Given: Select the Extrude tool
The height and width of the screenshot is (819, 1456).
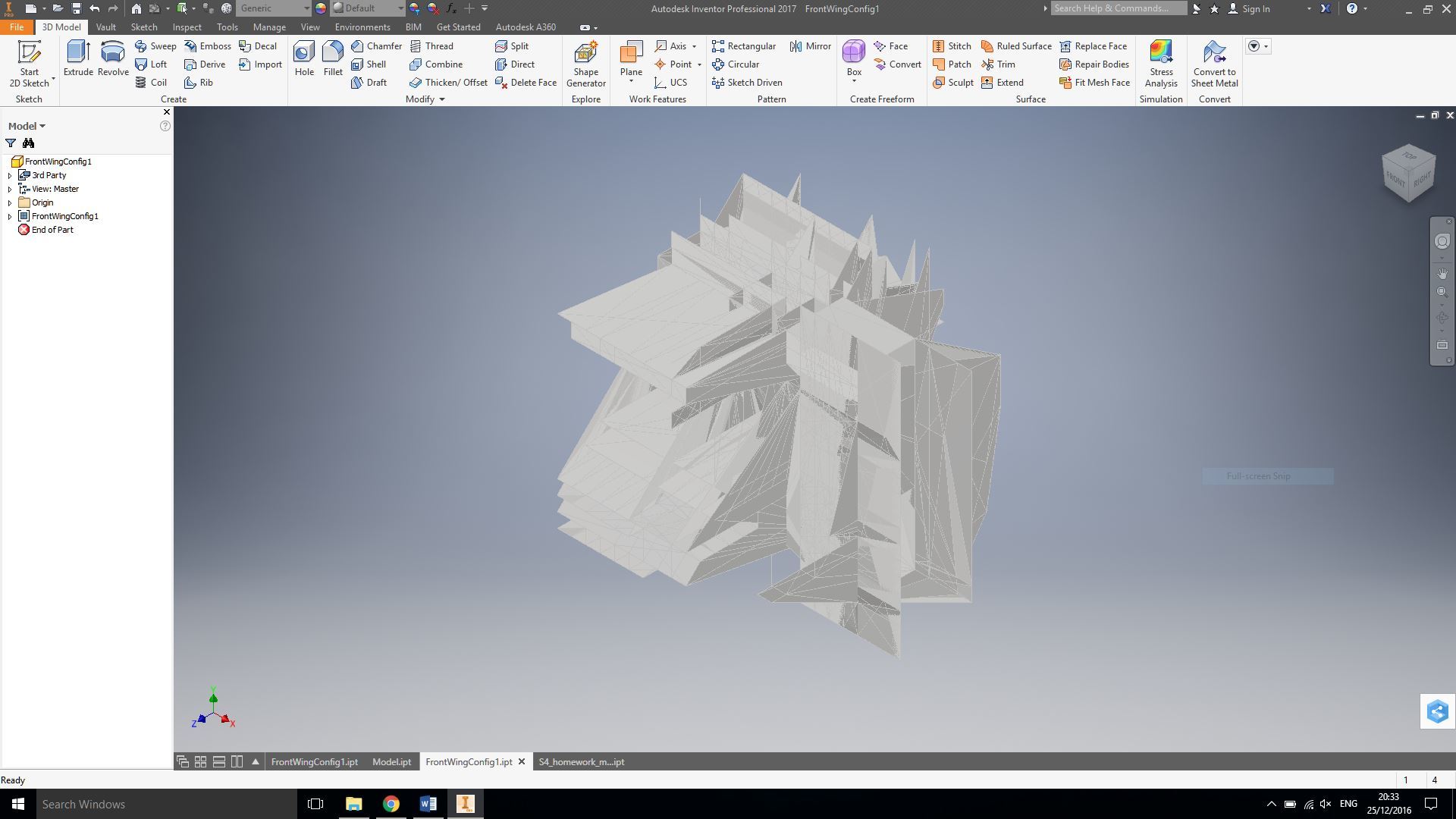Looking at the screenshot, I should [78, 58].
